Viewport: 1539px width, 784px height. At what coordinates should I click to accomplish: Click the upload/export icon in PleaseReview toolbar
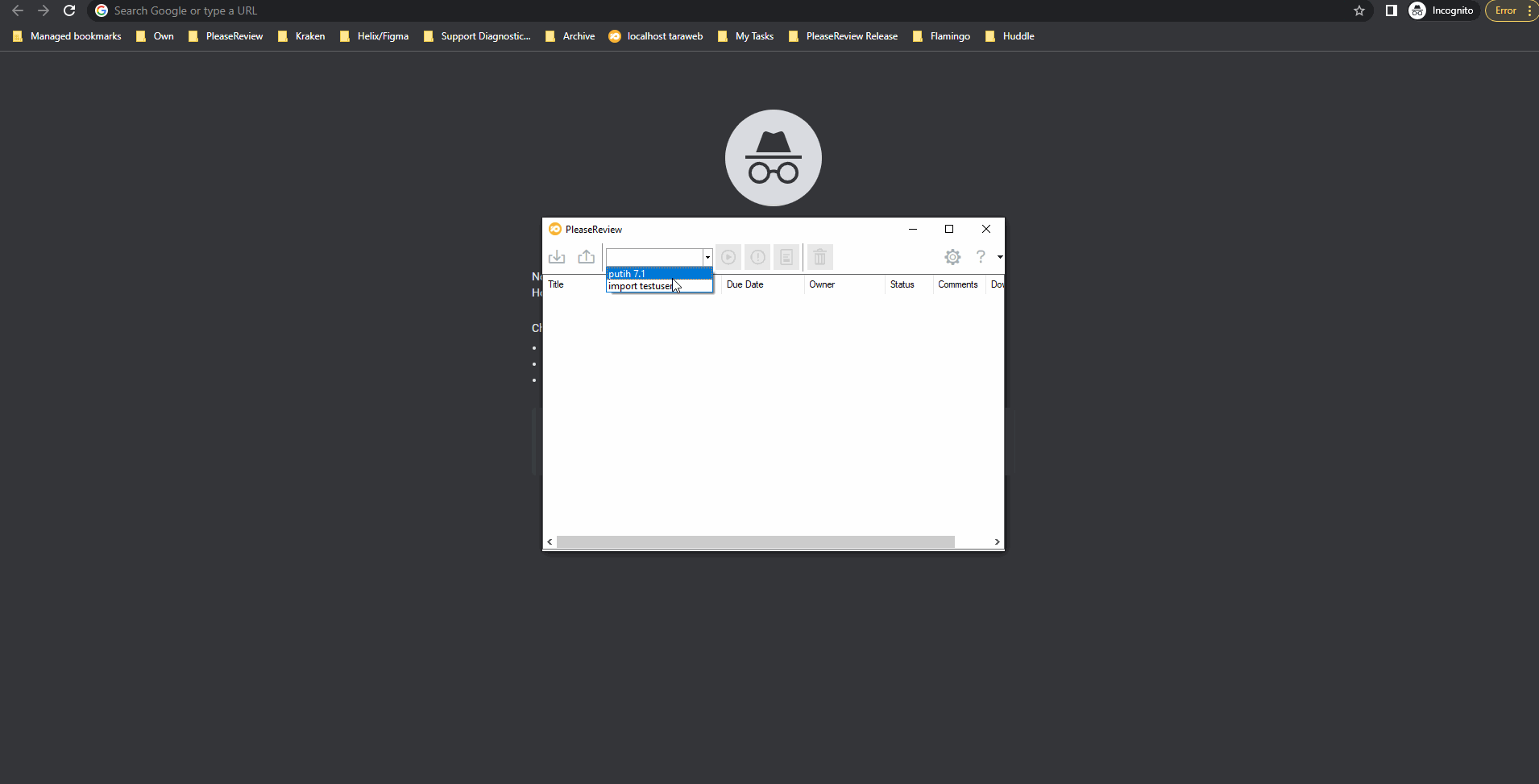click(587, 257)
